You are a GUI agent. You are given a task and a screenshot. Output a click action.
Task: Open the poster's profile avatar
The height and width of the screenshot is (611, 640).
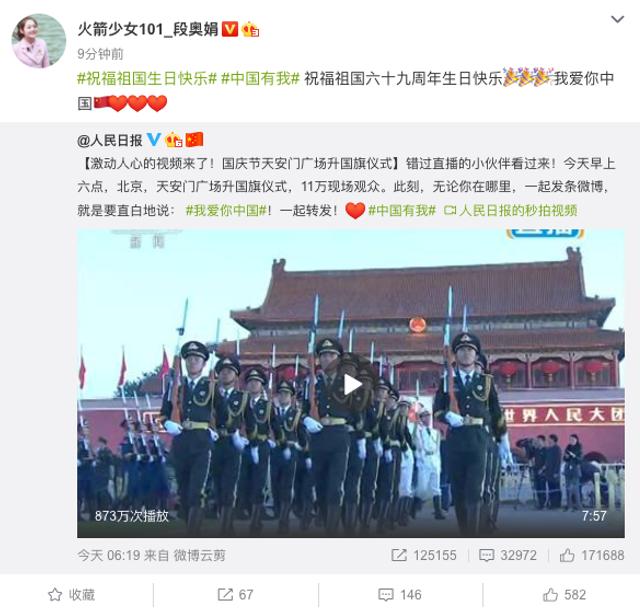pos(39,41)
